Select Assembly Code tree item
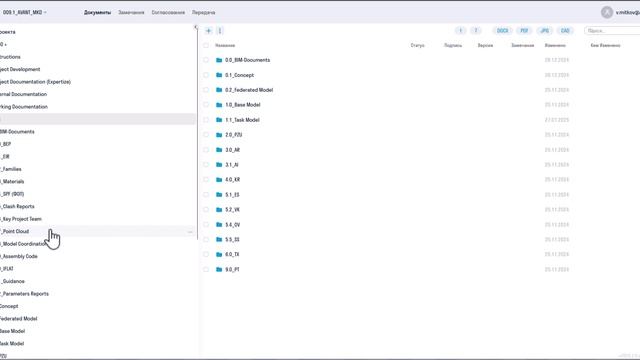 [x=19, y=256]
